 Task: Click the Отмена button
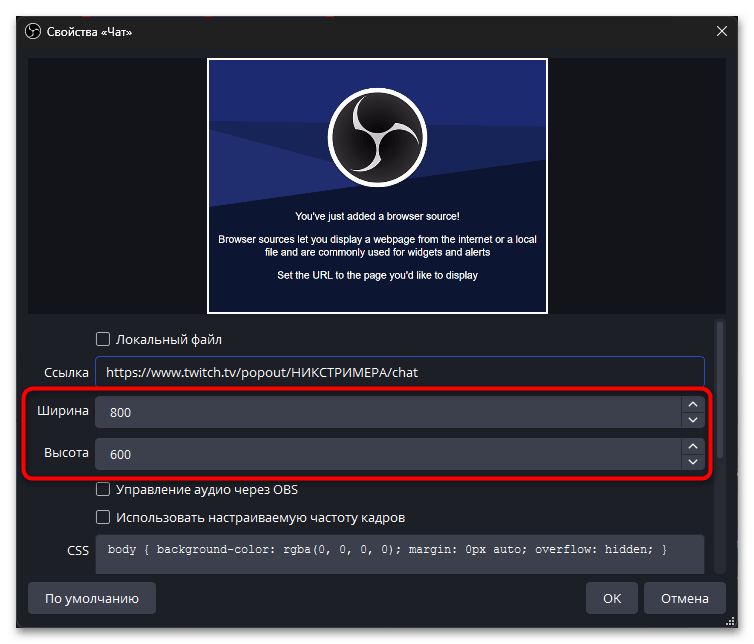pos(684,598)
